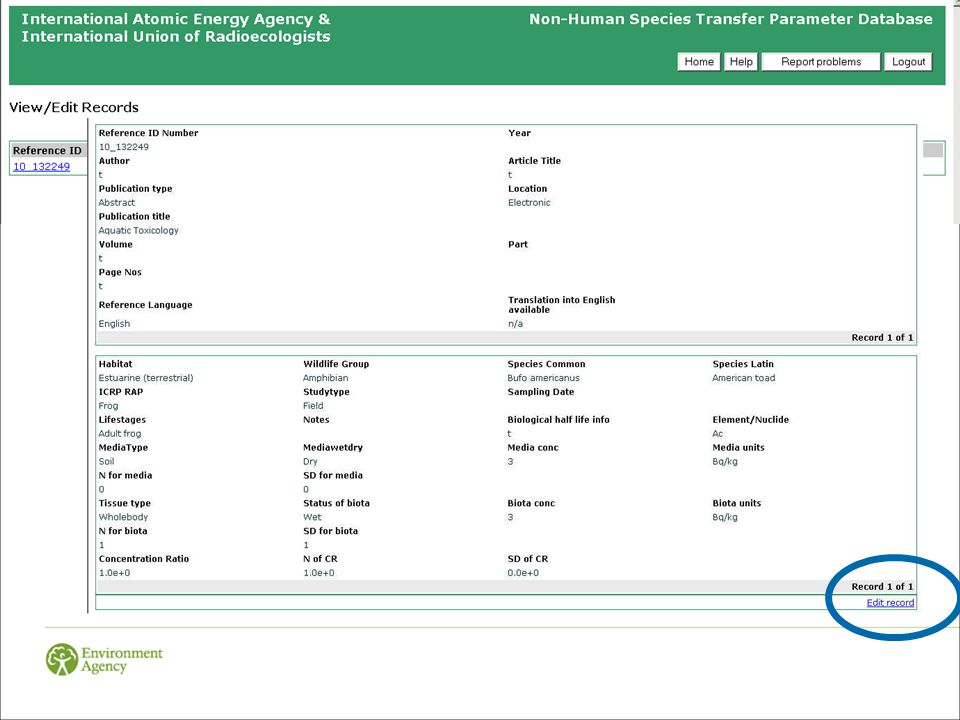The width and height of the screenshot is (960, 720).
Task: Click the Edit record link
Action: pos(890,603)
